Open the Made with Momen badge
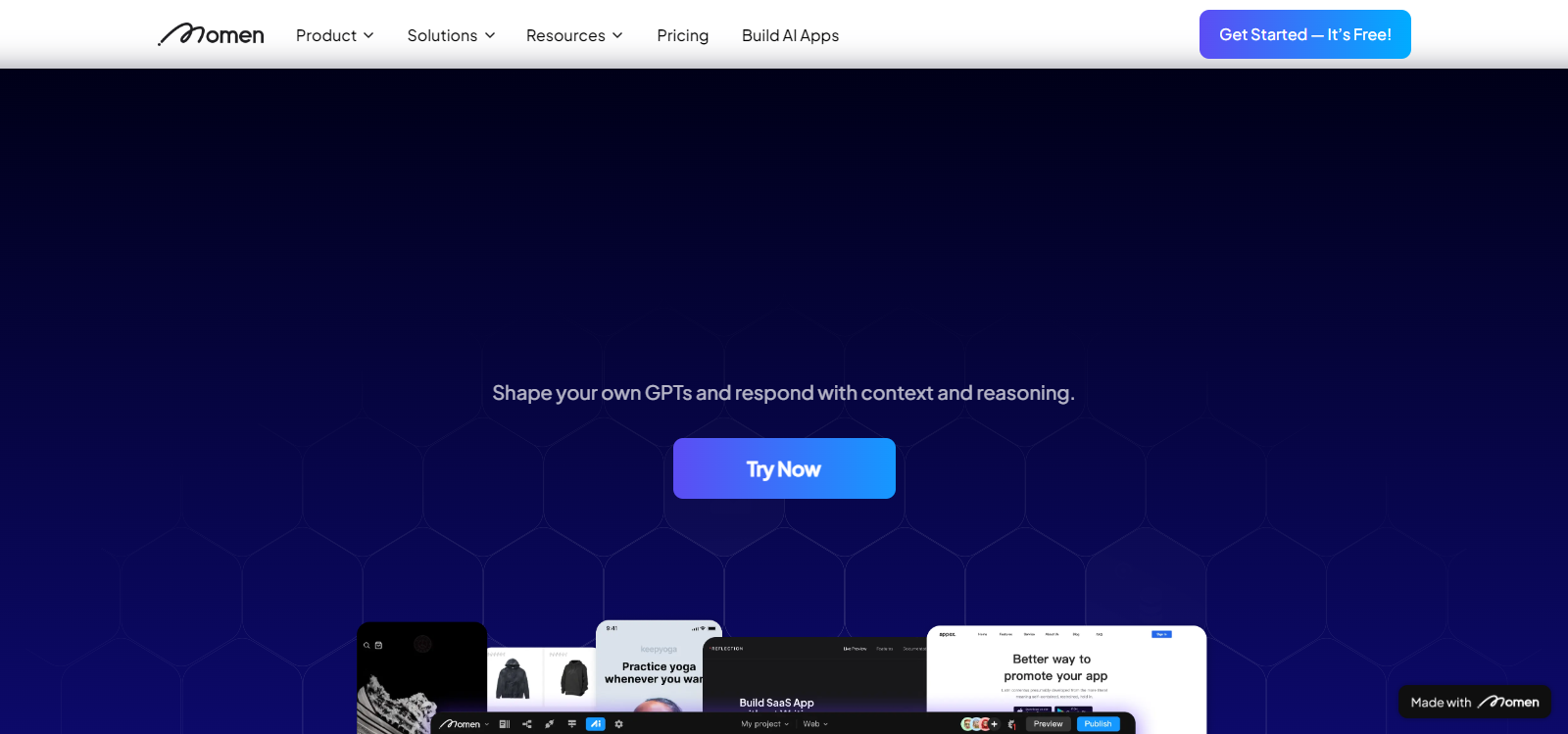Viewport: 1568px width, 734px height. [1475, 702]
